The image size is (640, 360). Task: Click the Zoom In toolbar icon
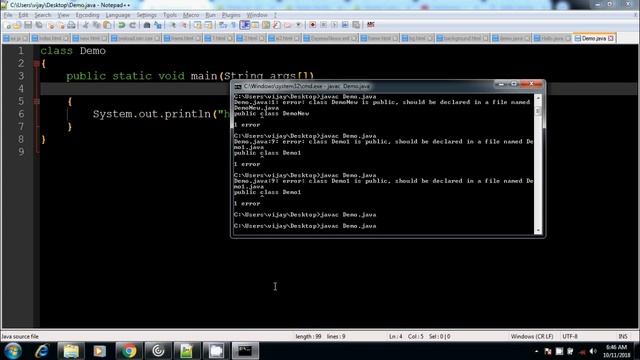tap(173, 25)
